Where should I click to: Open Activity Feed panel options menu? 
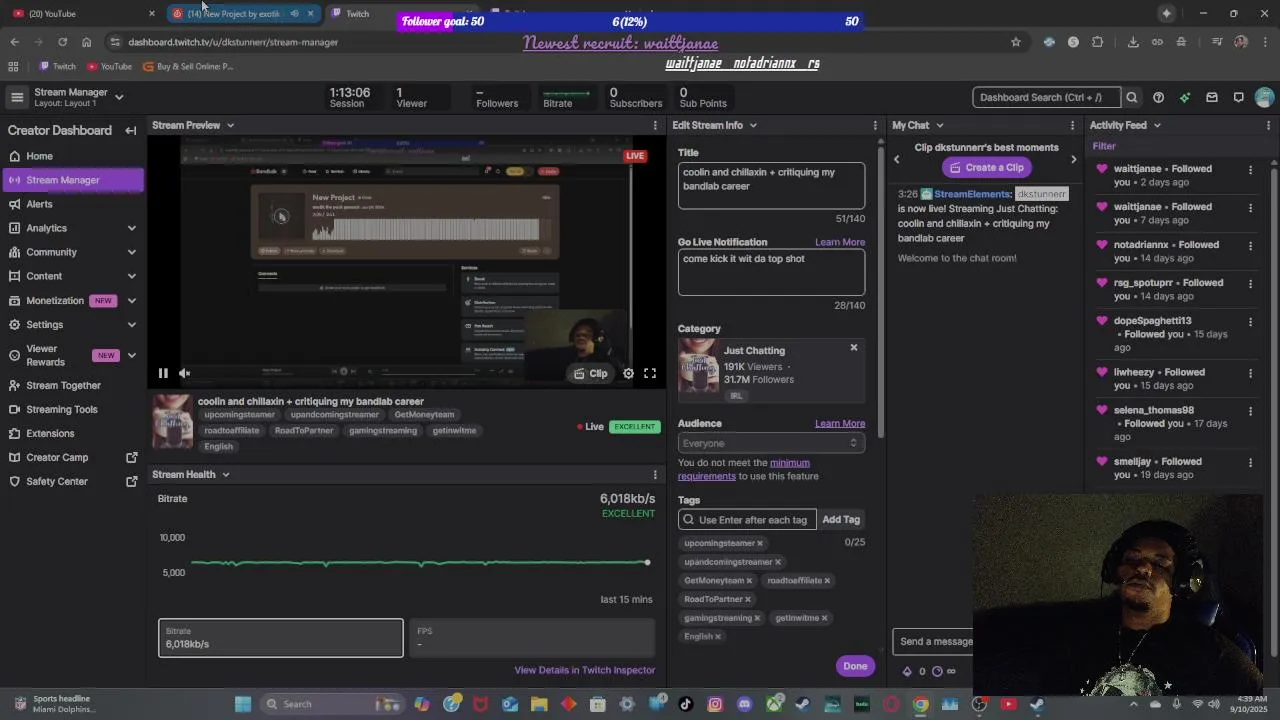(x=1270, y=125)
